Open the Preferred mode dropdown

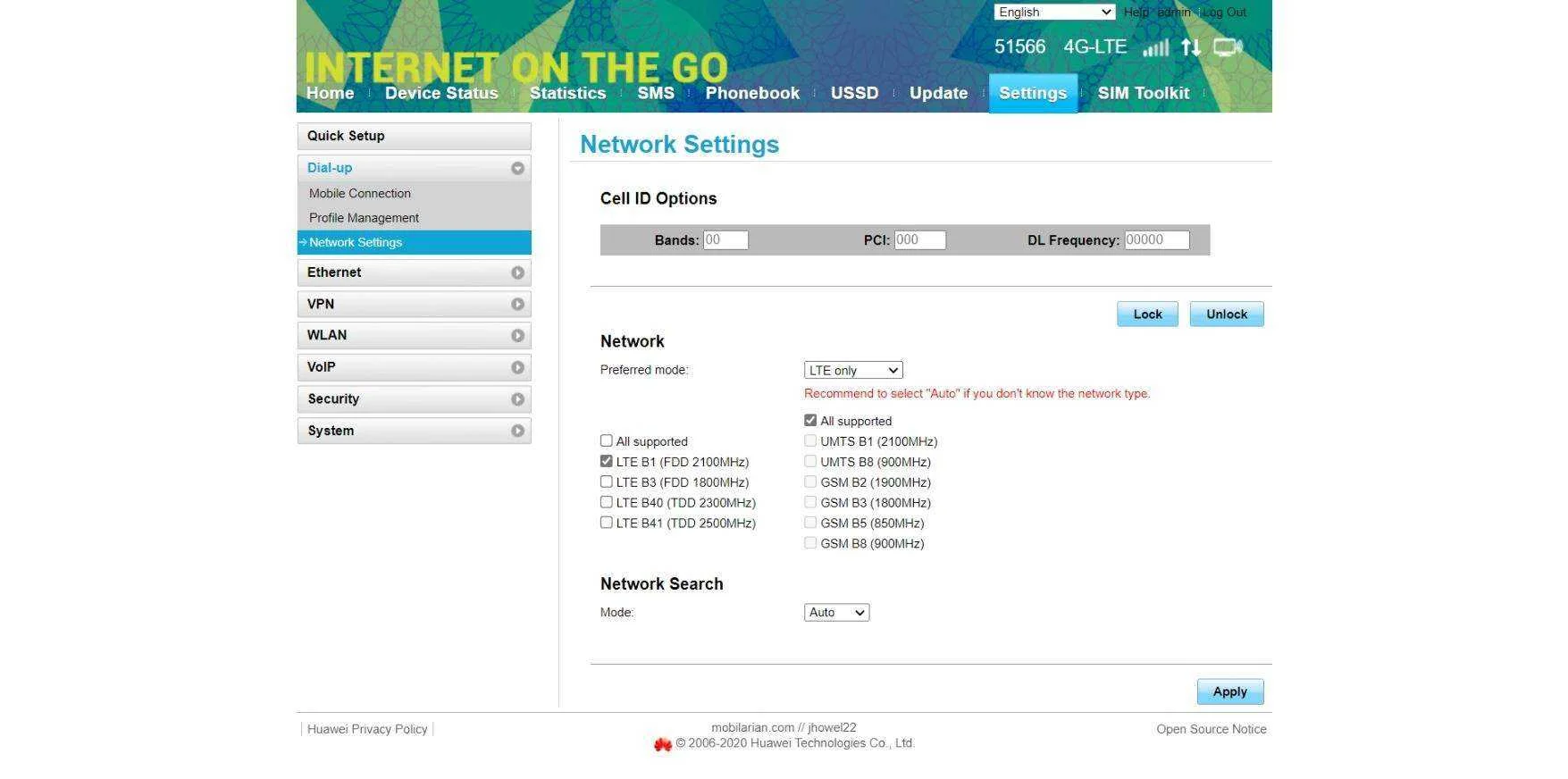tap(853, 370)
